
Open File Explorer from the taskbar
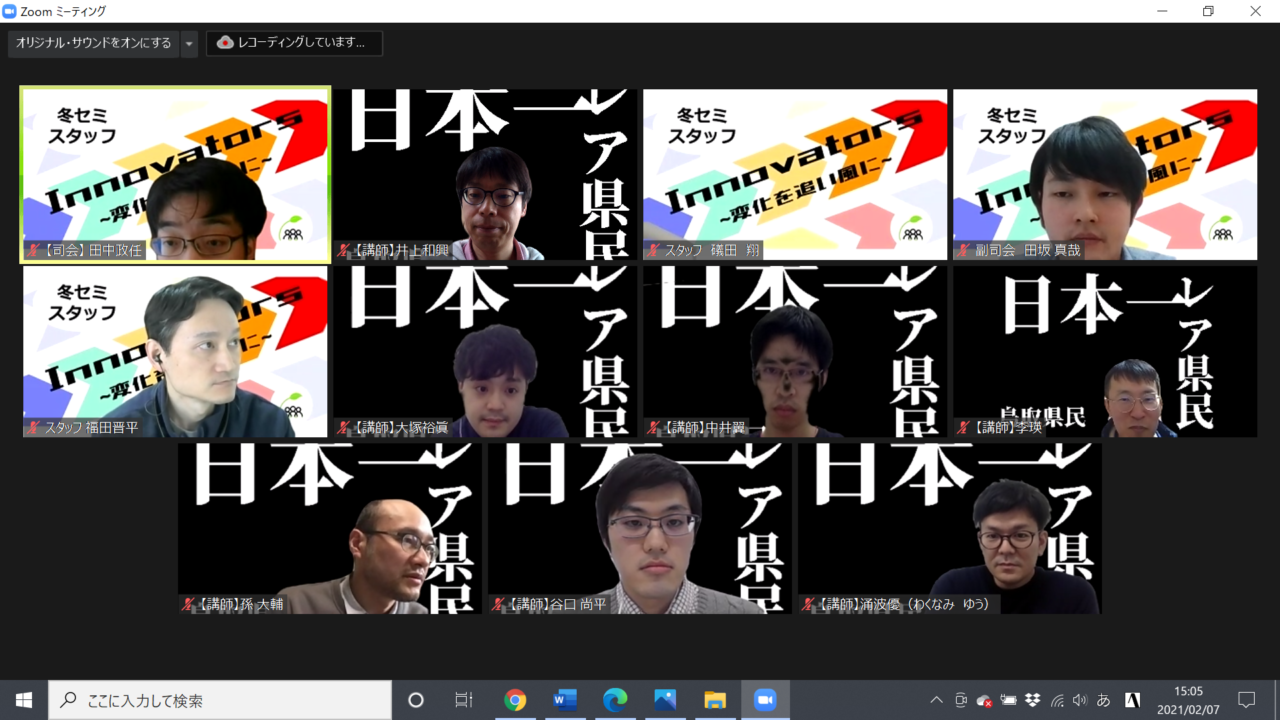(715, 700)
